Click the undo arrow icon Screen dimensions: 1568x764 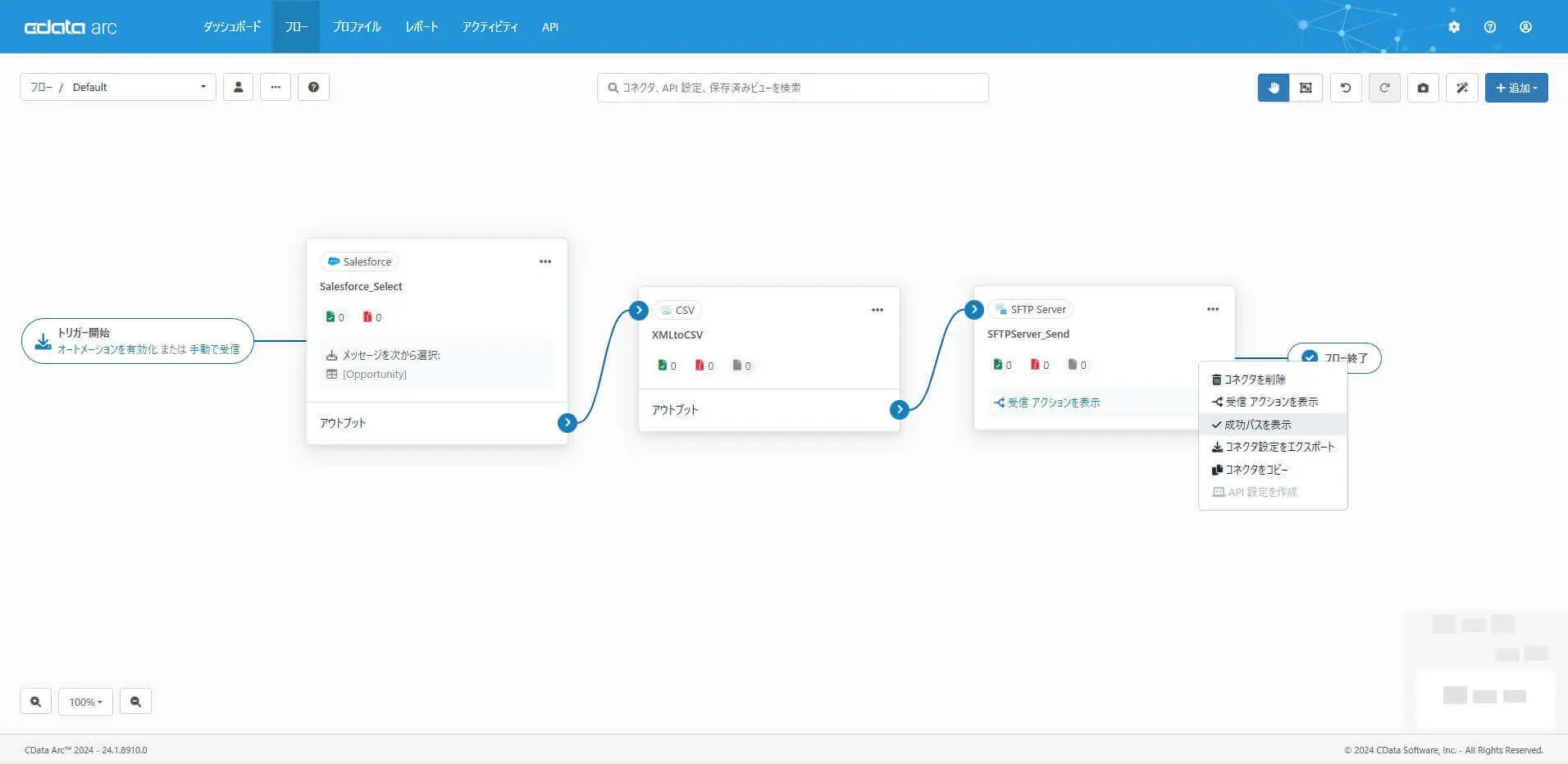(x=1346, y=88)
